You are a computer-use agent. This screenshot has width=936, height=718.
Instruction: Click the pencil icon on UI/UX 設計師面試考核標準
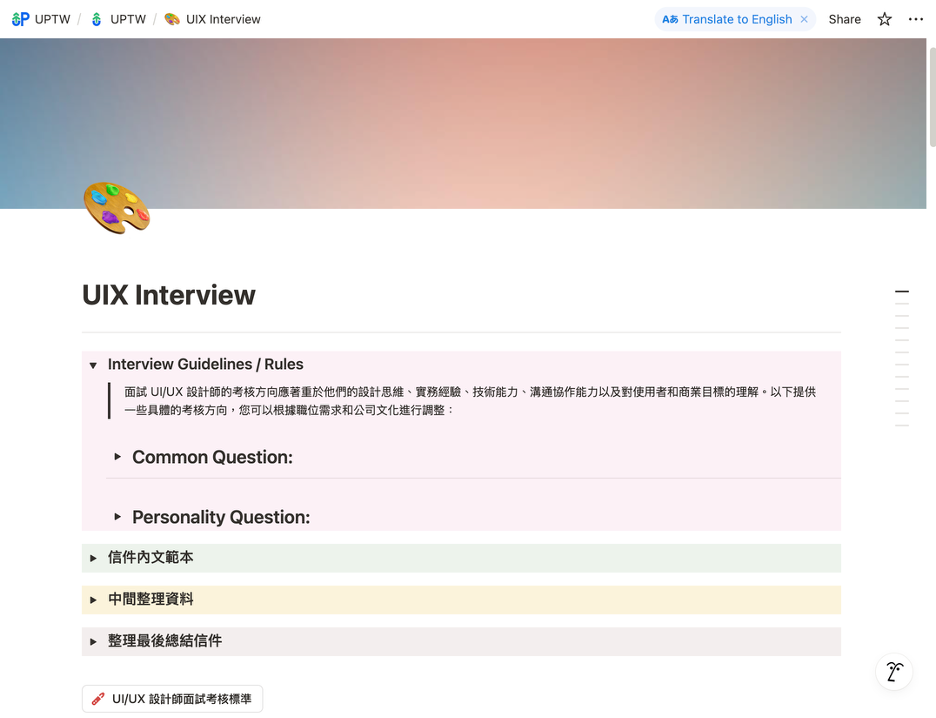tap(98, 699)
